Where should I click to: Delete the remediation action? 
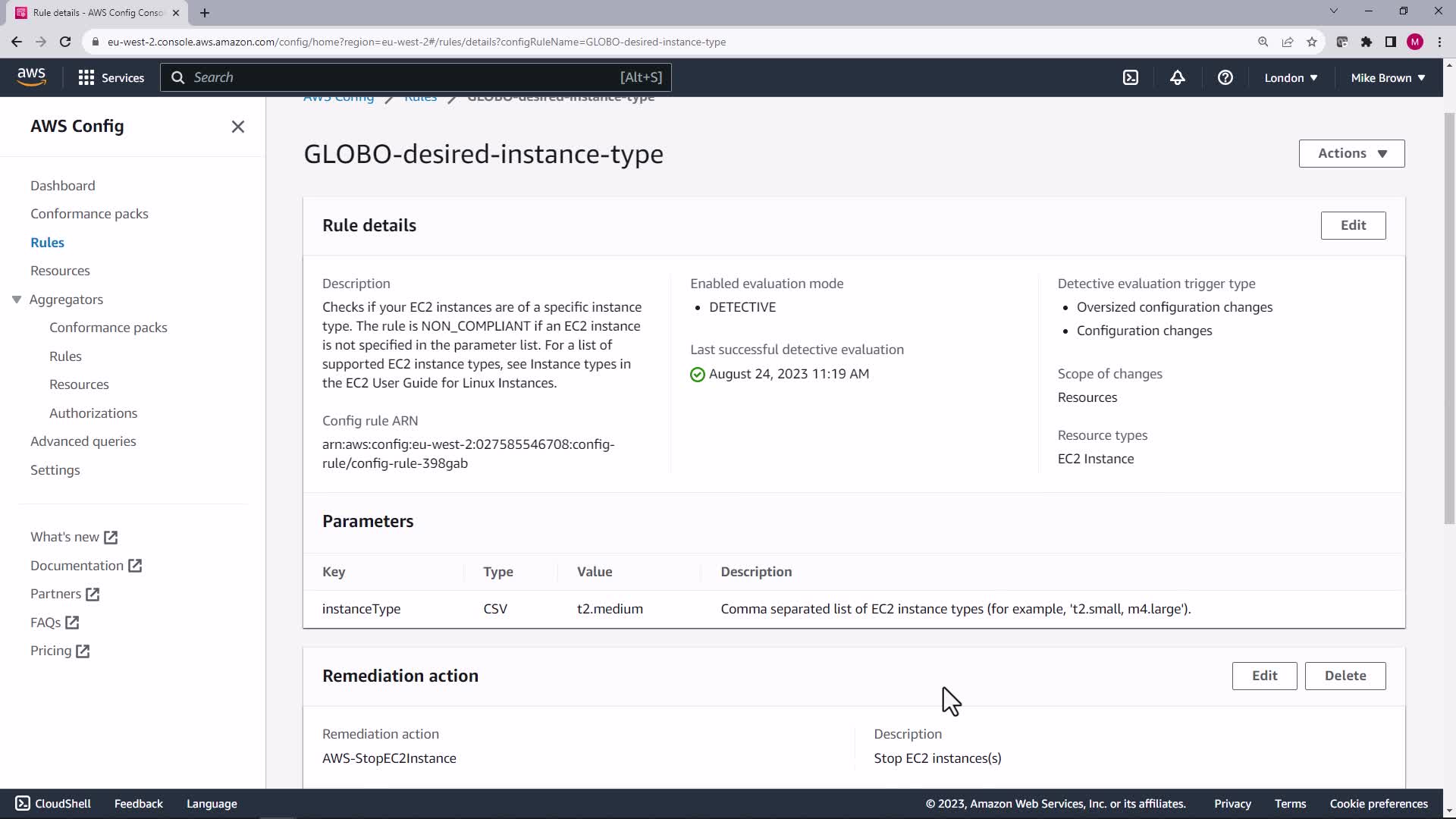pyautogui.click(x=1345, y=676)
